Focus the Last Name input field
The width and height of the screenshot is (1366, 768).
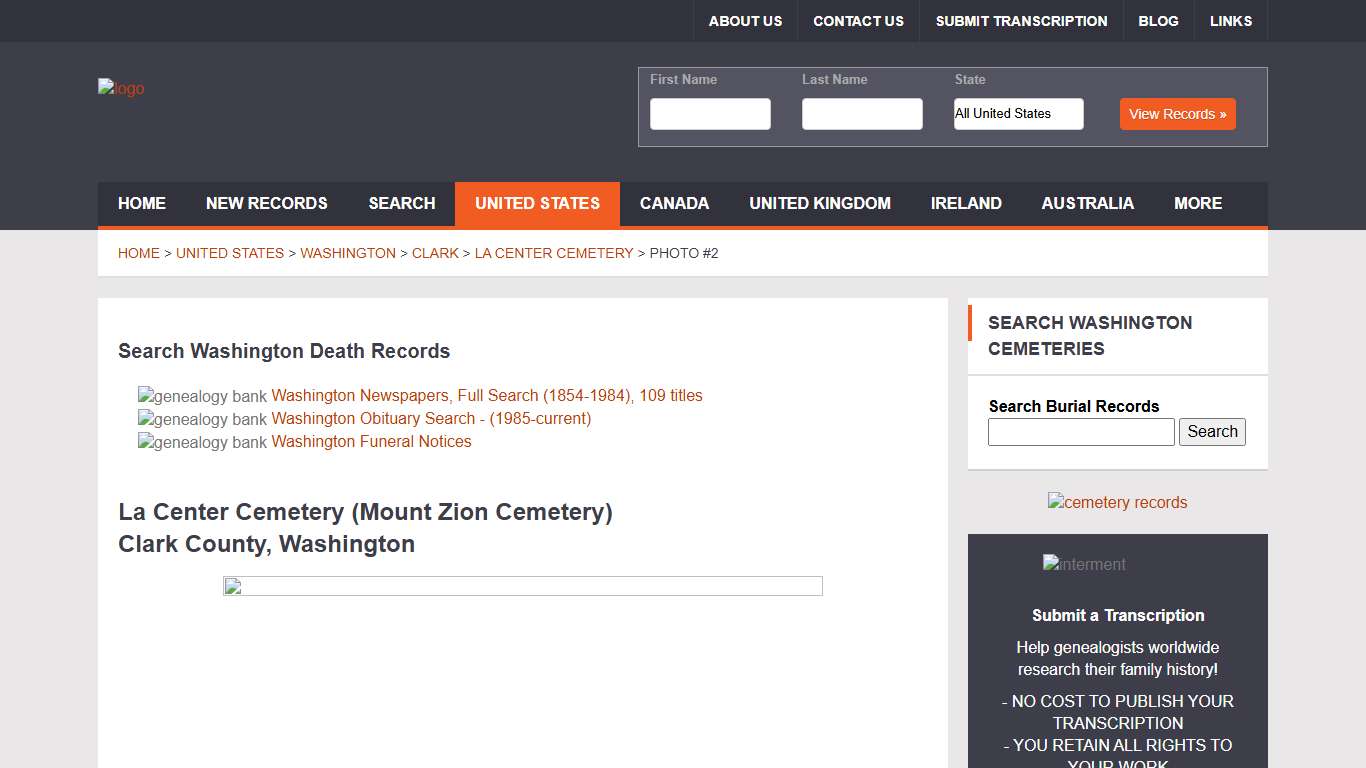[x=861, y=114]
